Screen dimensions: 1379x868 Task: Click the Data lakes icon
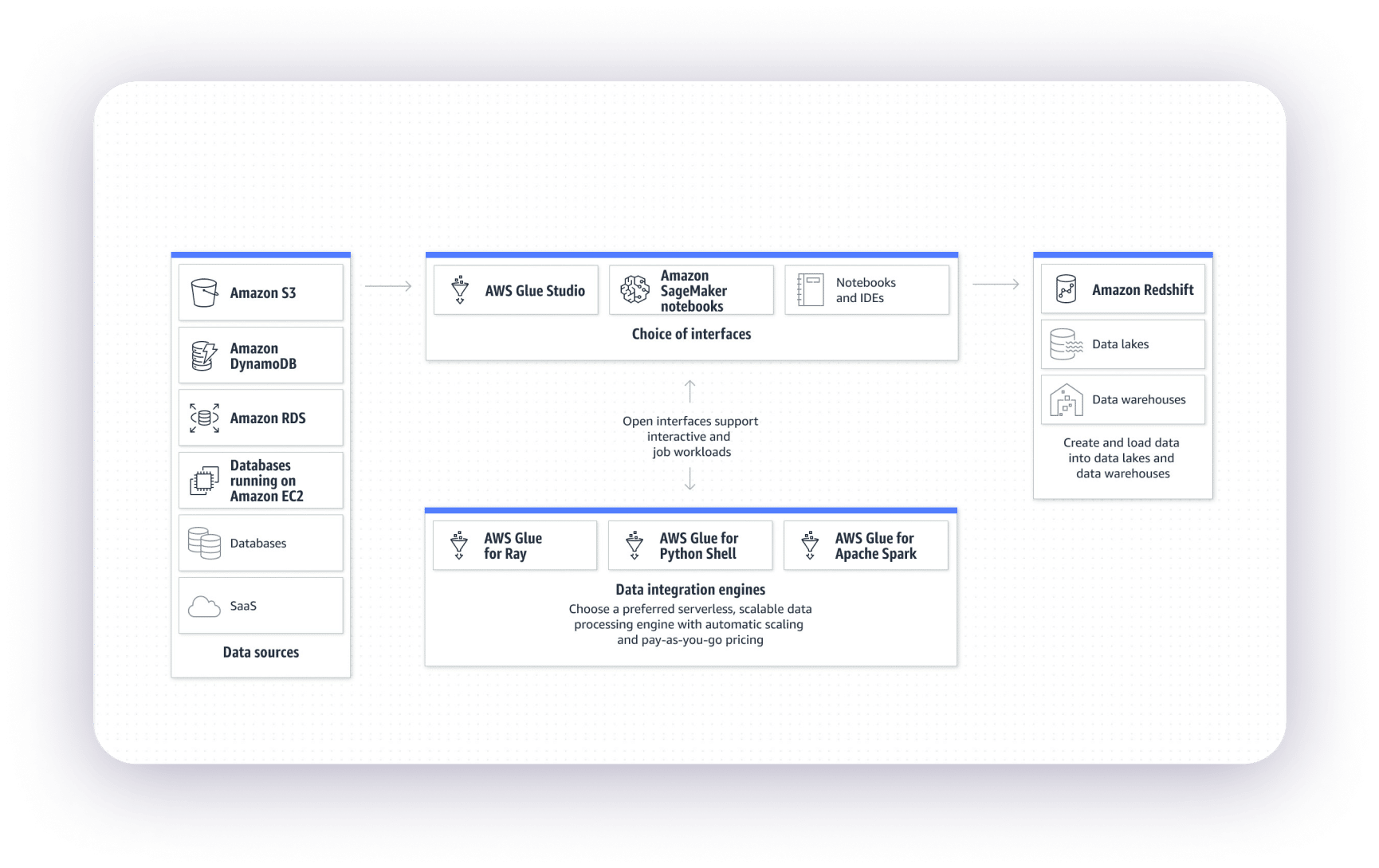pyautogui.click(x=1067, y=344)
